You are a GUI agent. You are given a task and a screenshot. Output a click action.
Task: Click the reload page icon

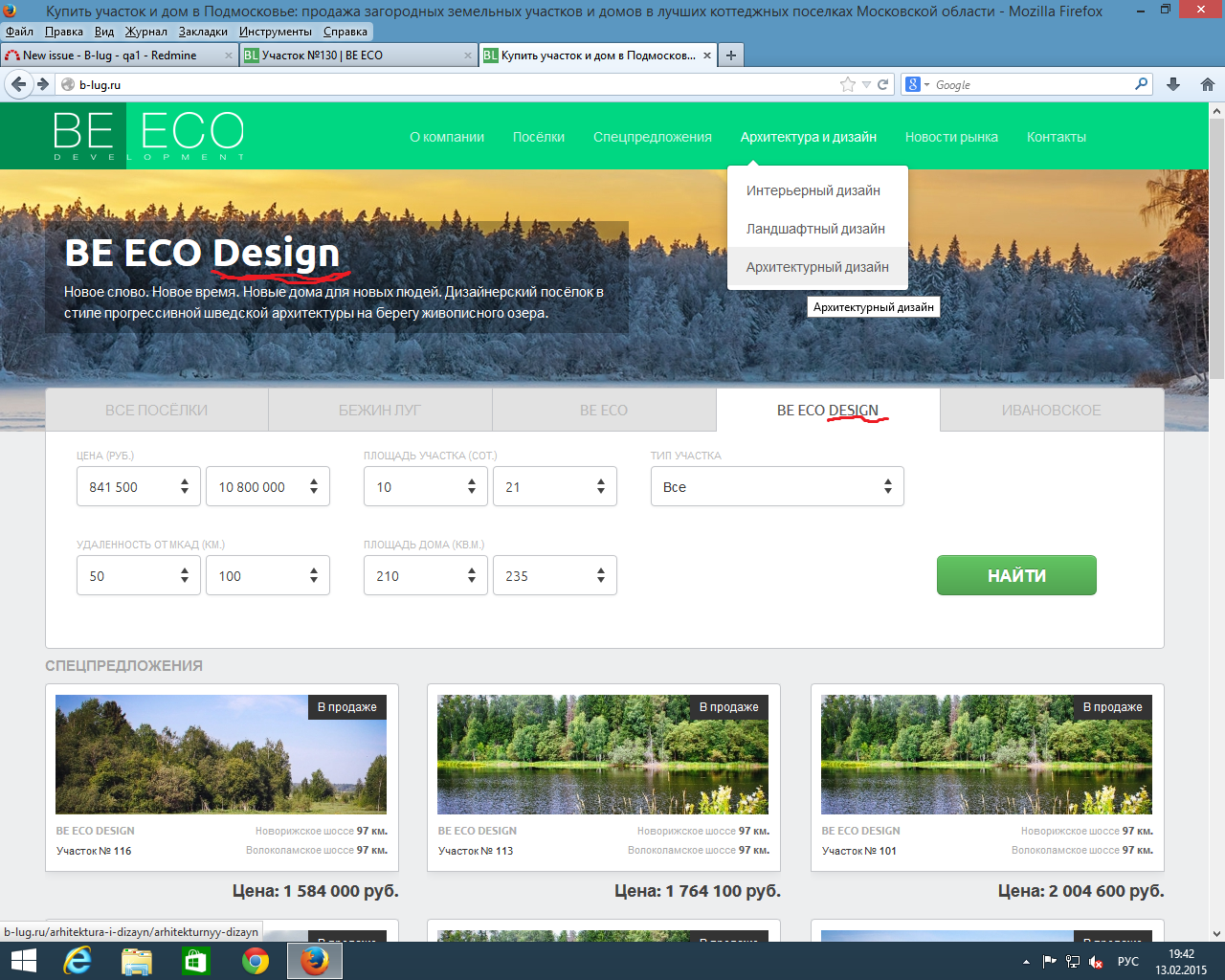click(x=883, y=84)
